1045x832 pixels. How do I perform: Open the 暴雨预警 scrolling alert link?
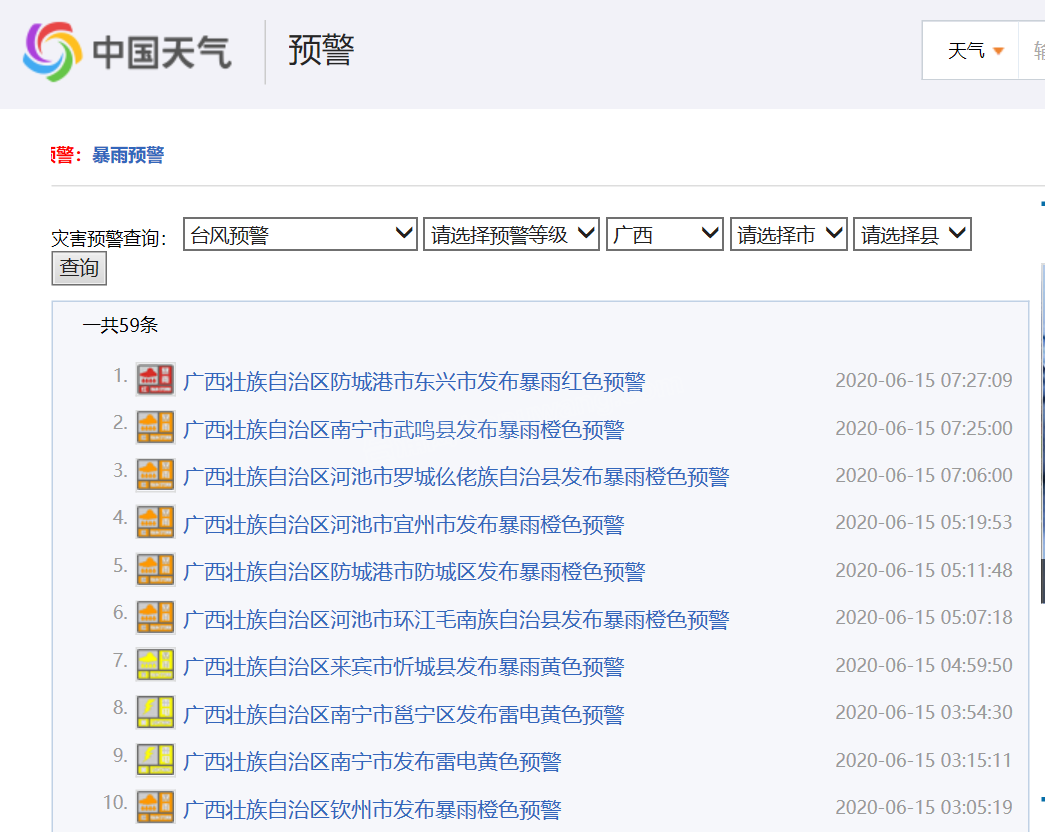tap(128, 155)
